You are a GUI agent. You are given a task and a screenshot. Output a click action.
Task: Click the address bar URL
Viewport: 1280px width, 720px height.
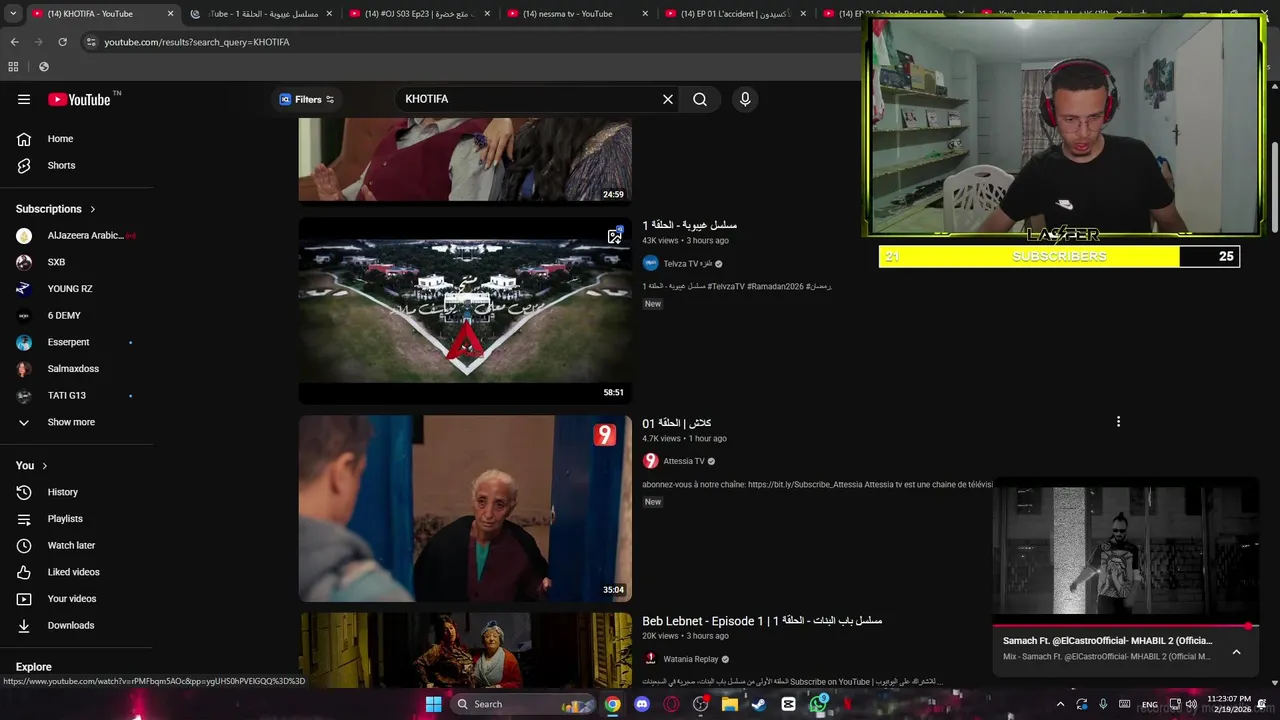pos(196,42)
